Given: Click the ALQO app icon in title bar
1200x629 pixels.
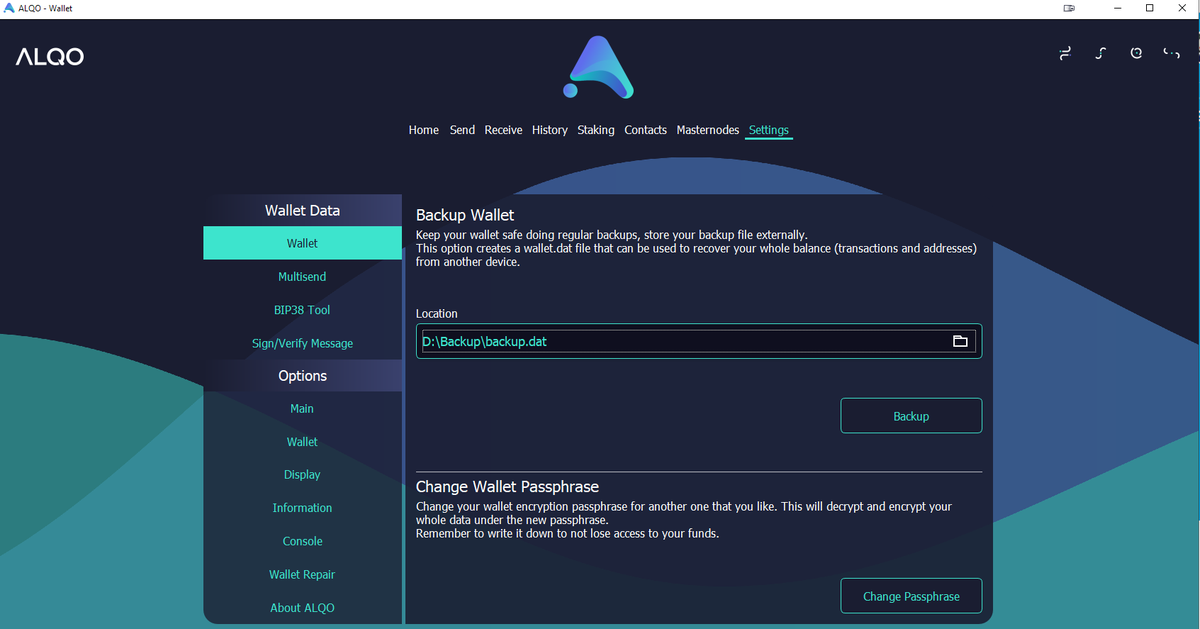Looking at the screenshot, I should pyautogui.click(x=9, y=8).
